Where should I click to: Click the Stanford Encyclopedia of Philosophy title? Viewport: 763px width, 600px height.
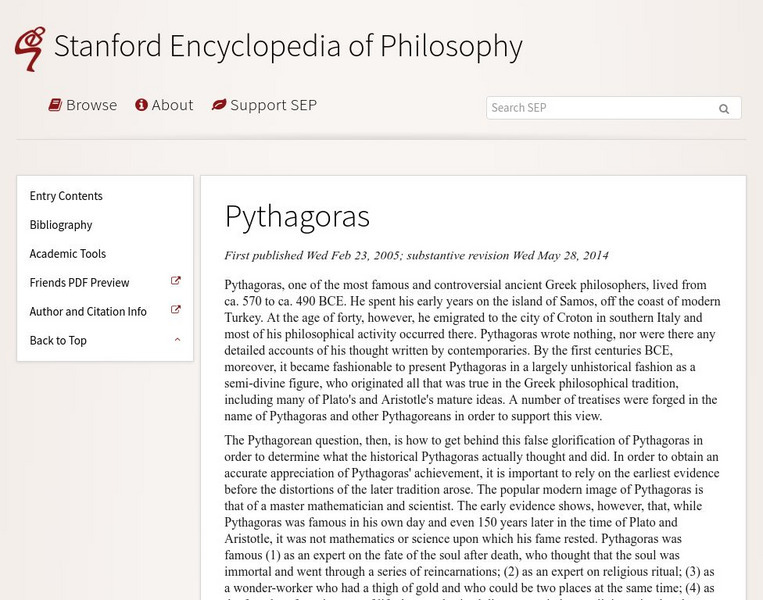(288, 46)
